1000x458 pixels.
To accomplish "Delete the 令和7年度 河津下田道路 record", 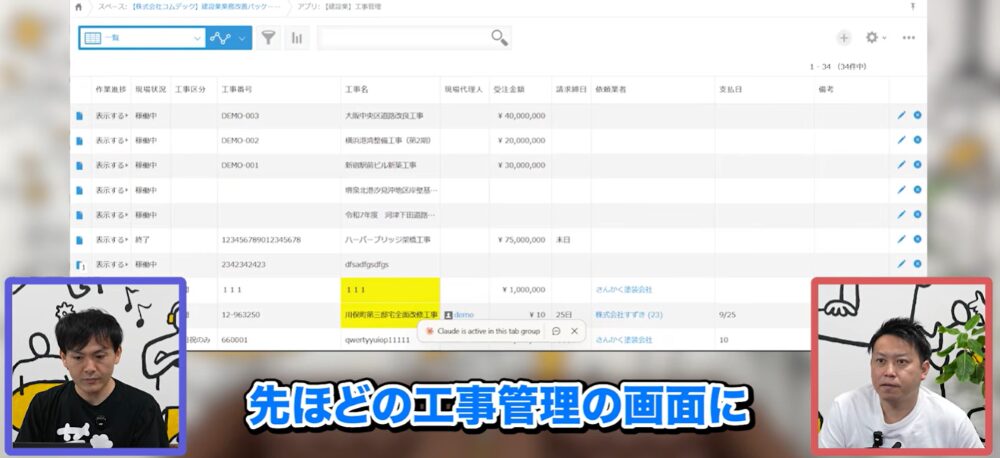I will point(917,214).
